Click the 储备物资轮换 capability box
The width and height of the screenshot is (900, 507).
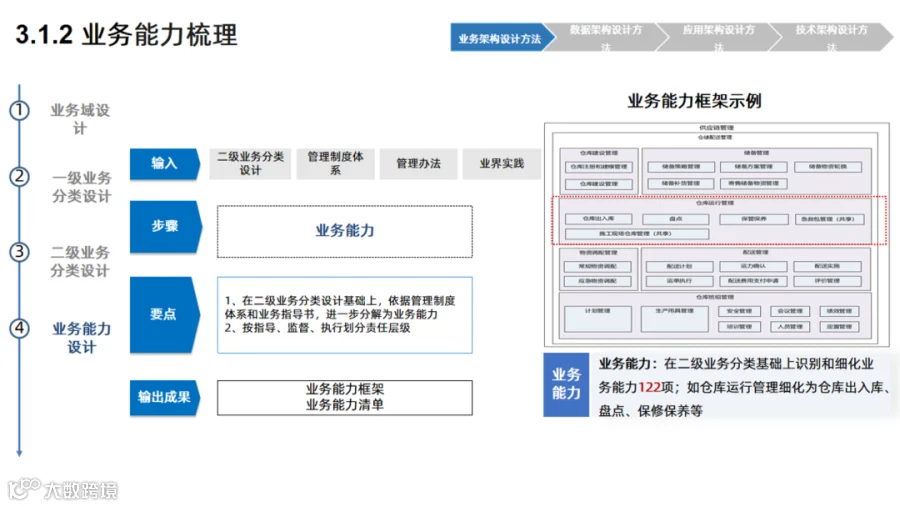pos(828,167)
